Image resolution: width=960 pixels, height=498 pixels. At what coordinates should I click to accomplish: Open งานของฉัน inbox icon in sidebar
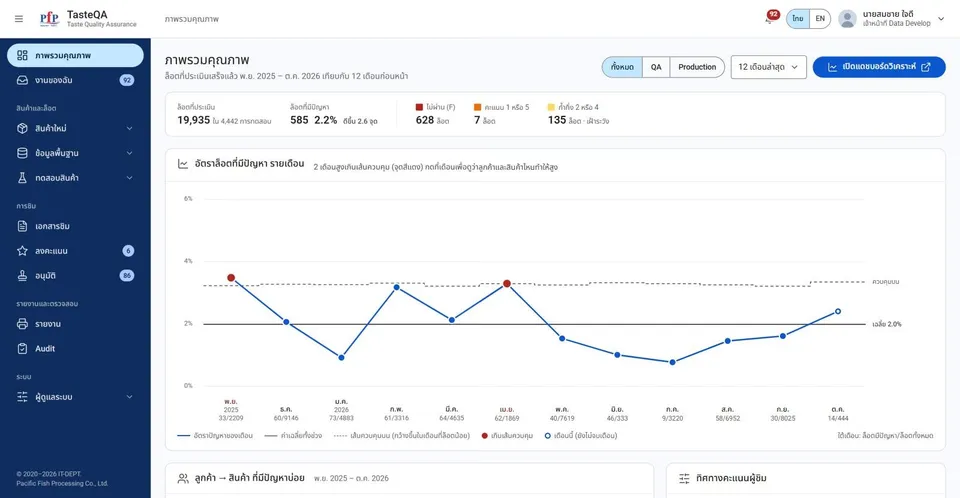22,80
